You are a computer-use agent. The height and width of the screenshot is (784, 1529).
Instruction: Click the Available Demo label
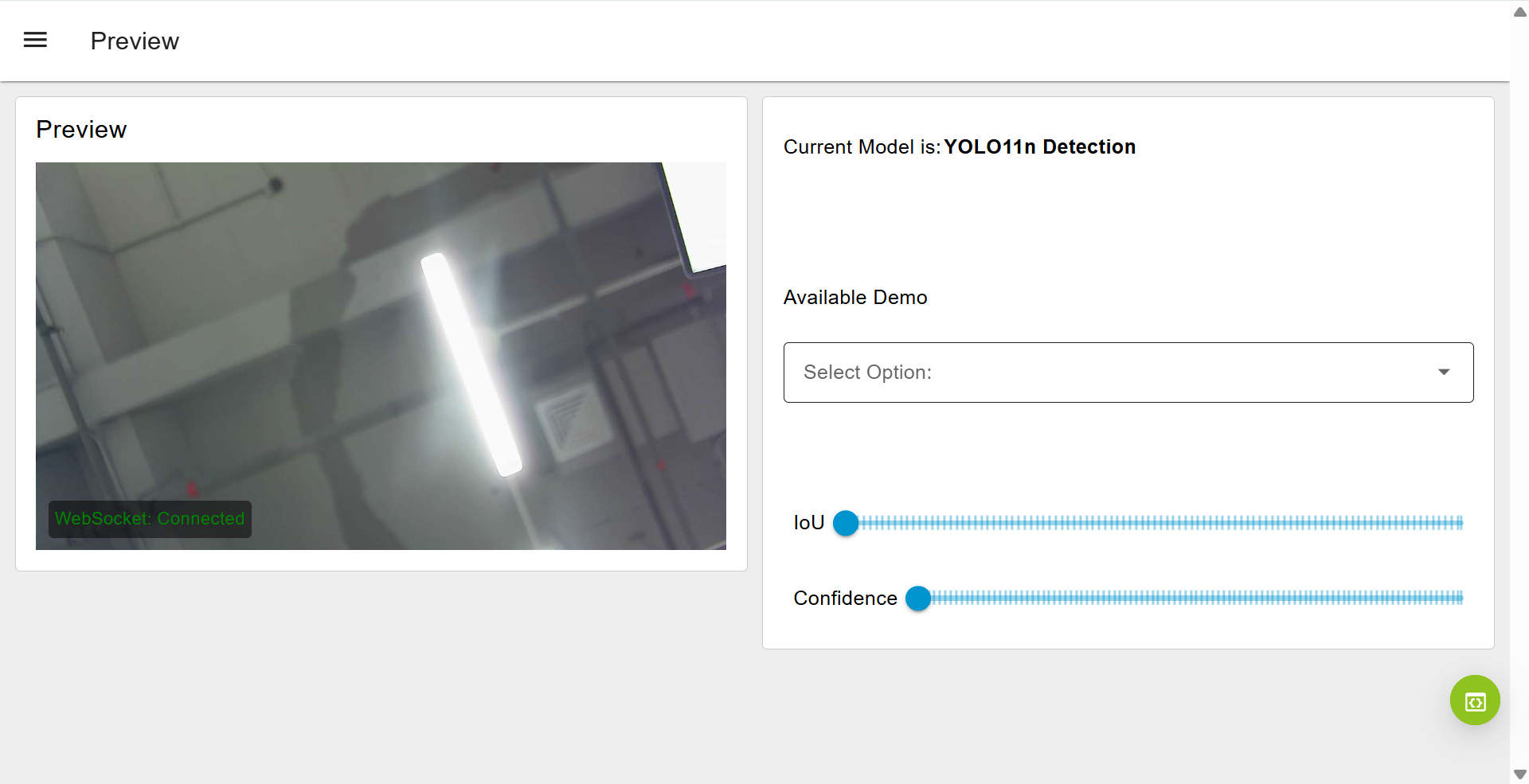(x=855, y=298)
